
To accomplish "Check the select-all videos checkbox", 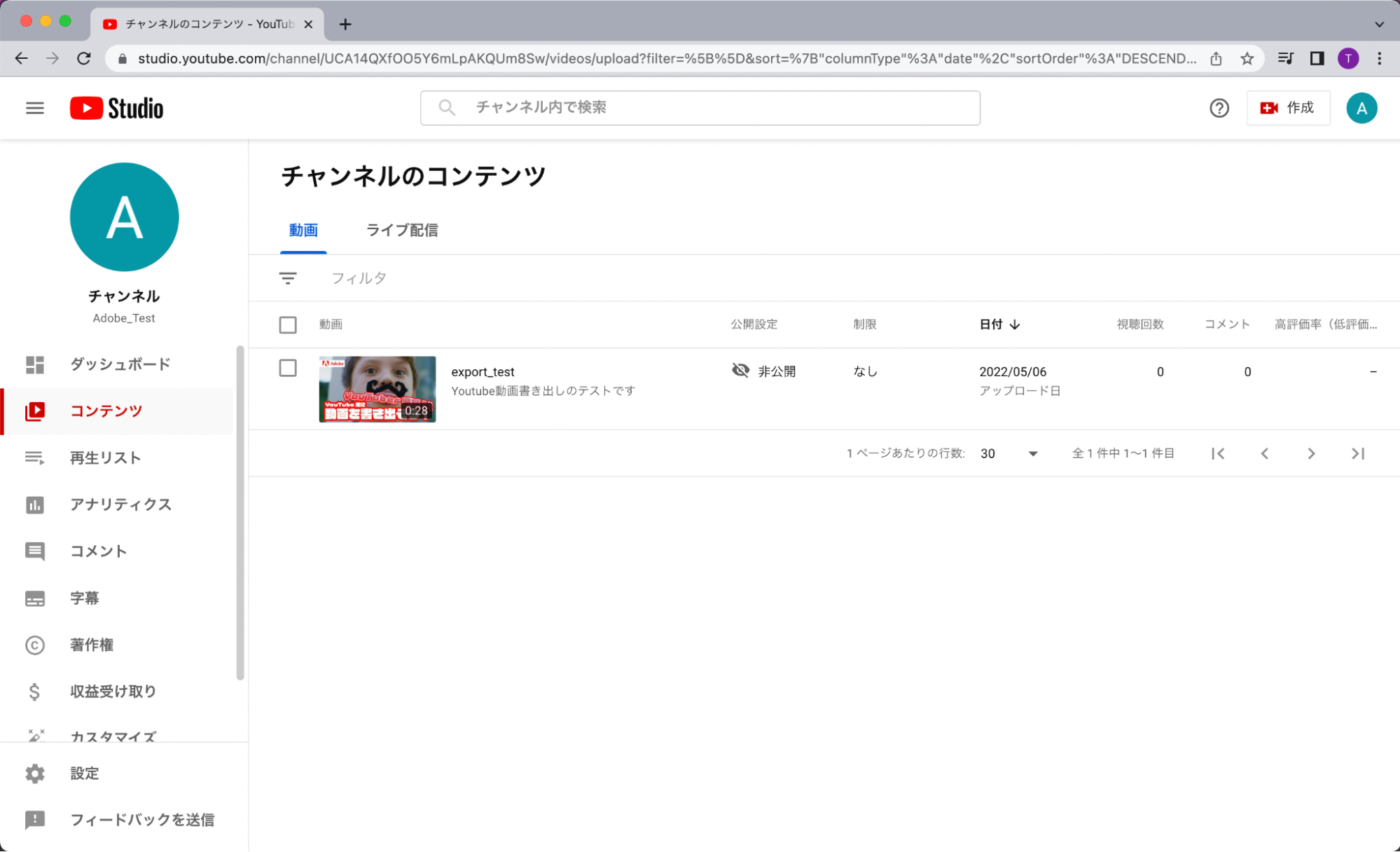I will tap(288, 324).
